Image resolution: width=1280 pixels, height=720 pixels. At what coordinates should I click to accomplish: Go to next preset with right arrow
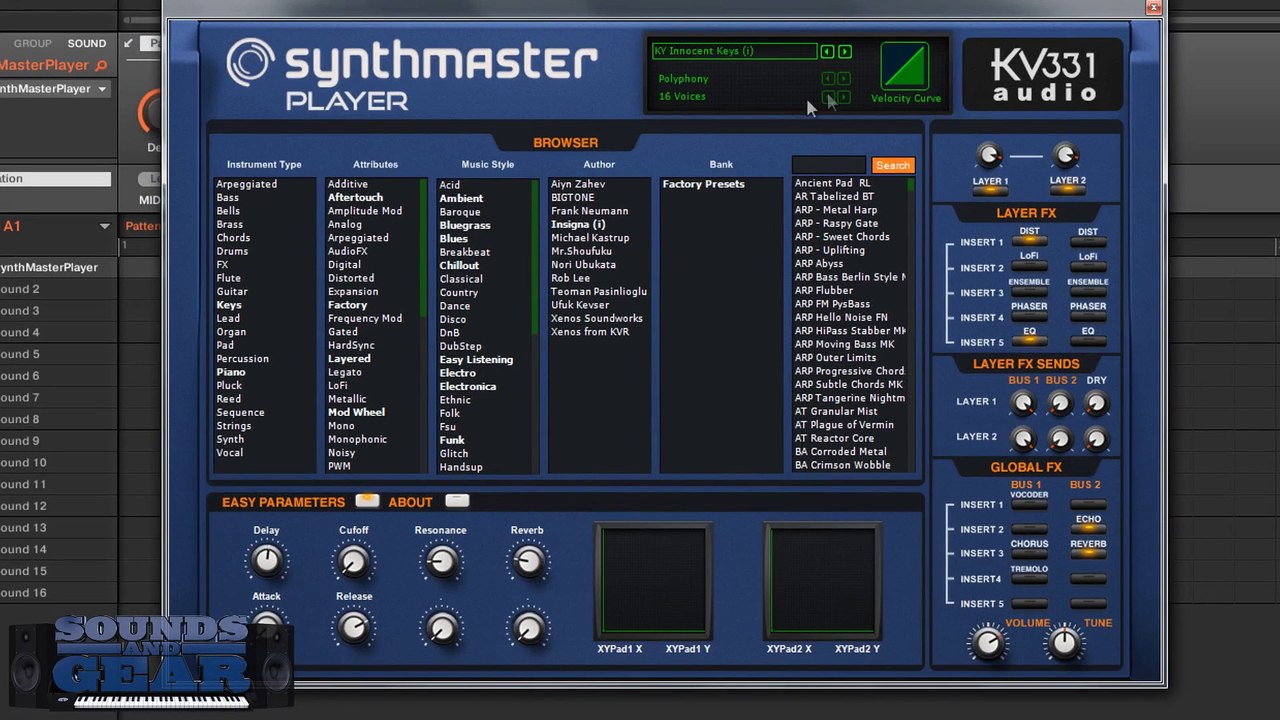pos(845,51)
